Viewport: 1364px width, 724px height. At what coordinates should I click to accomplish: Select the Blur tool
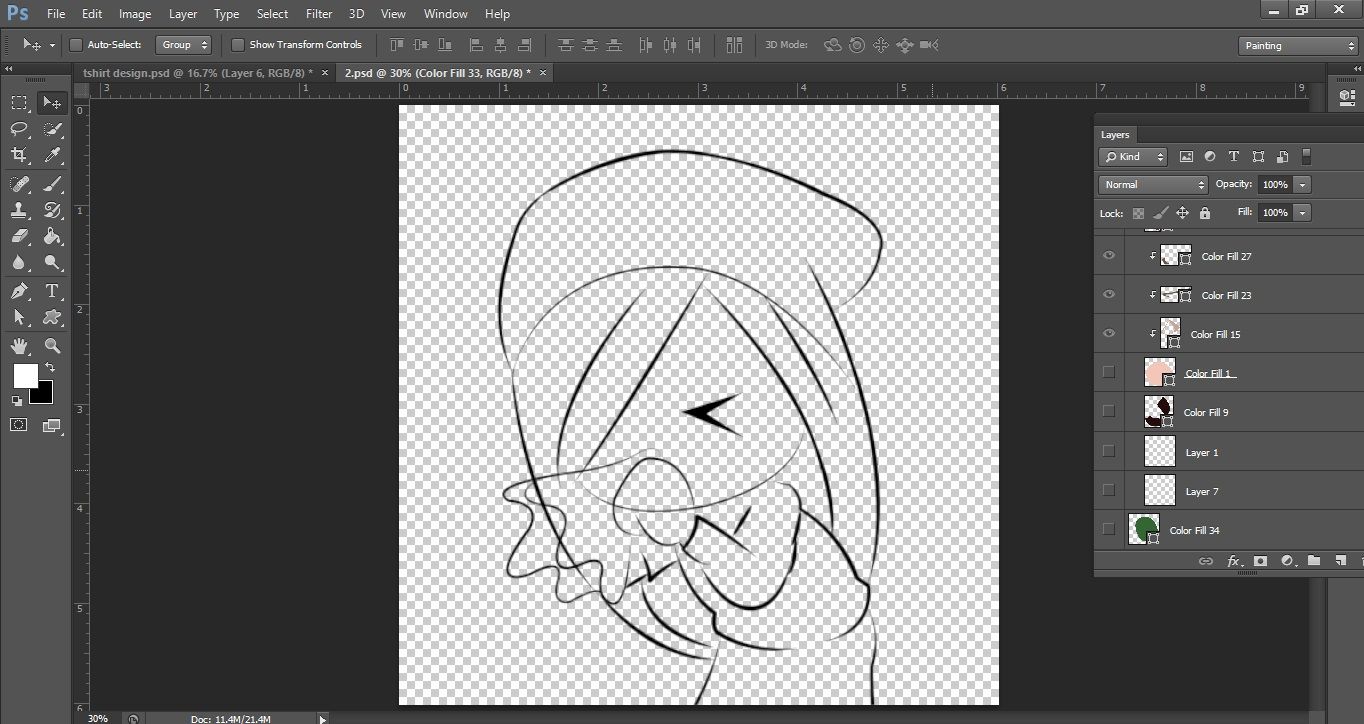[x=19, y=263]
